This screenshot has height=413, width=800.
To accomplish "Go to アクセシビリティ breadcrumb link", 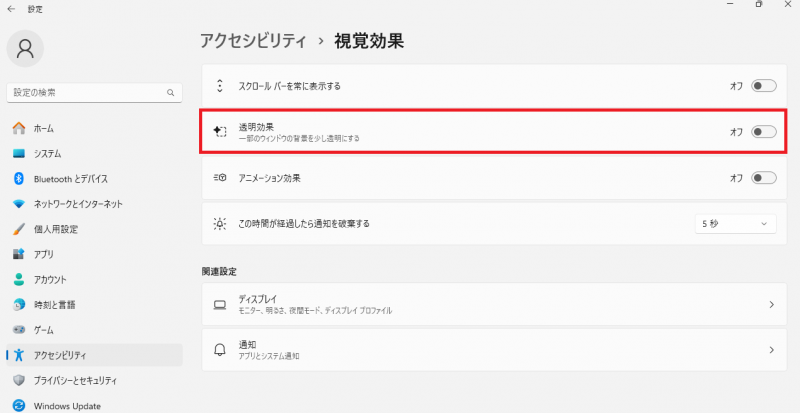I will point(251,41).
